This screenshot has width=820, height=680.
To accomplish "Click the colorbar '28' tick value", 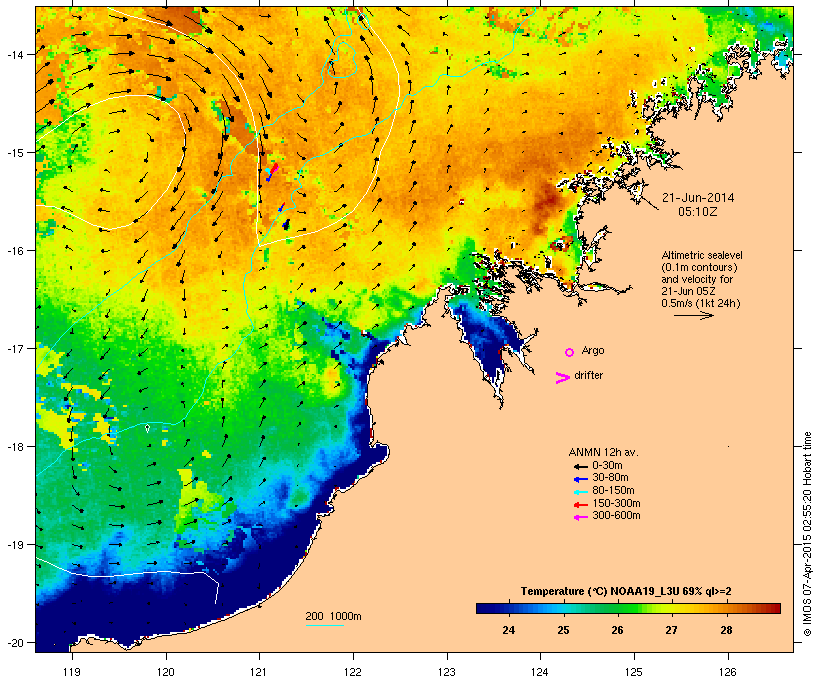I will pos(726,630).
